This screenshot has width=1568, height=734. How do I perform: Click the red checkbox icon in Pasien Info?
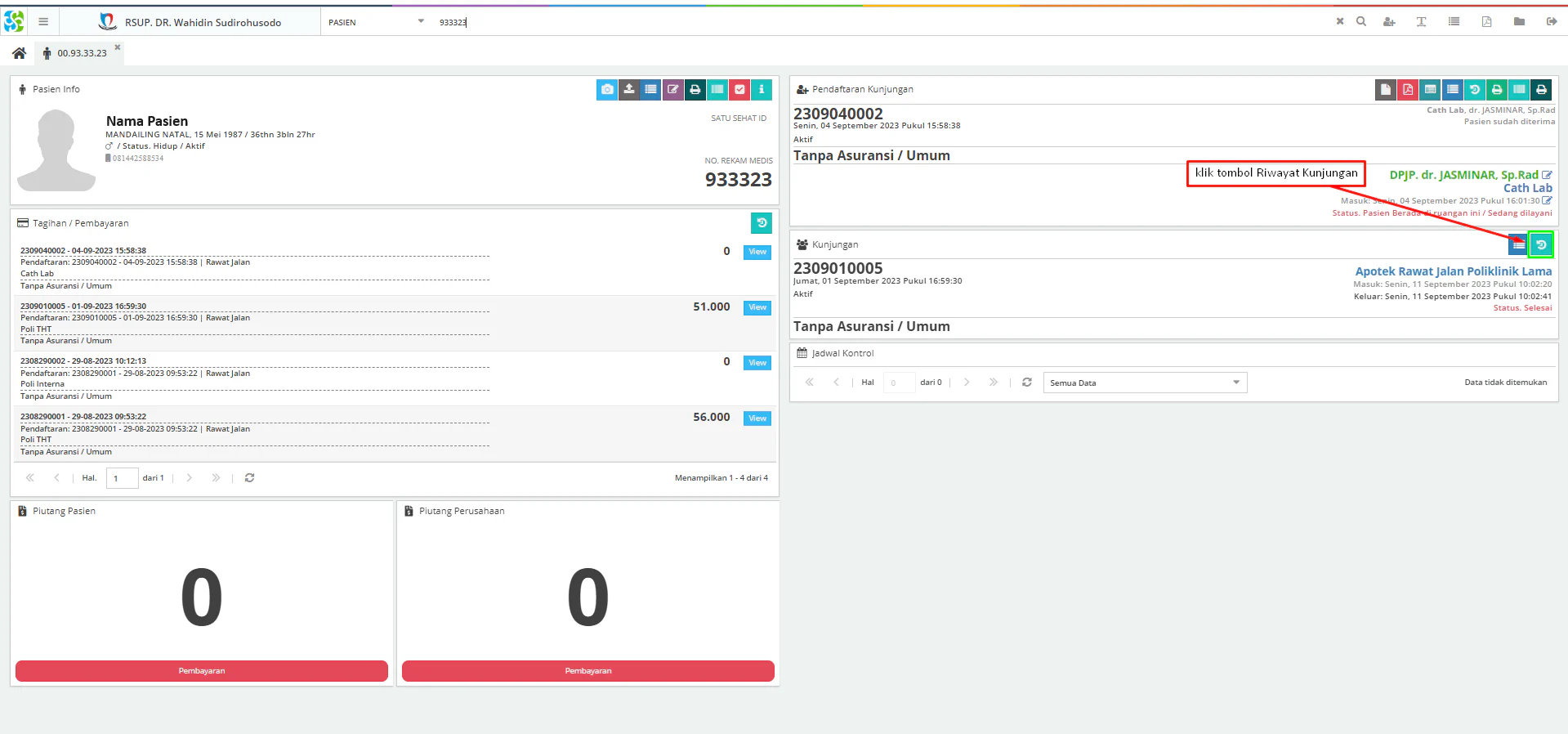739,89
